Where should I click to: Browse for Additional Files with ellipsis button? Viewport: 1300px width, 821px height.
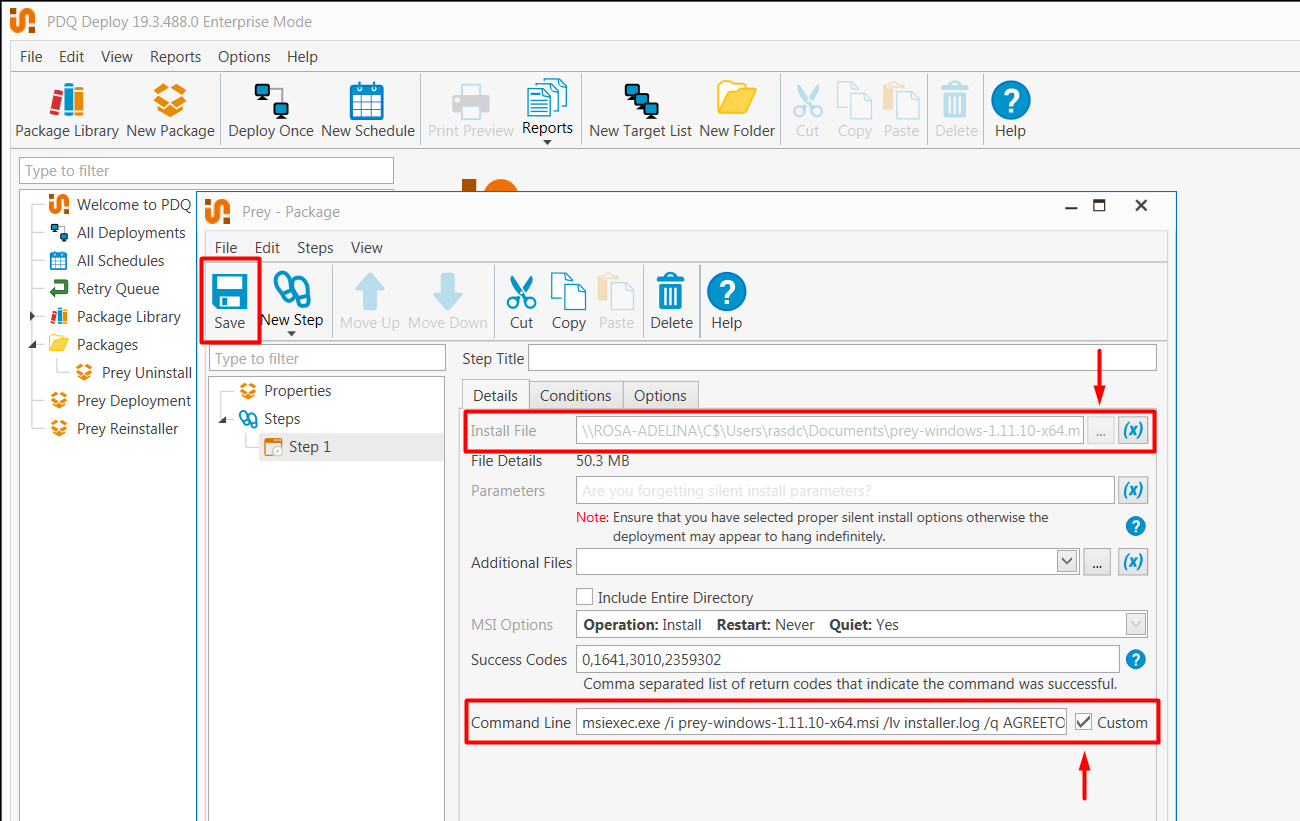pos(1097,562)
